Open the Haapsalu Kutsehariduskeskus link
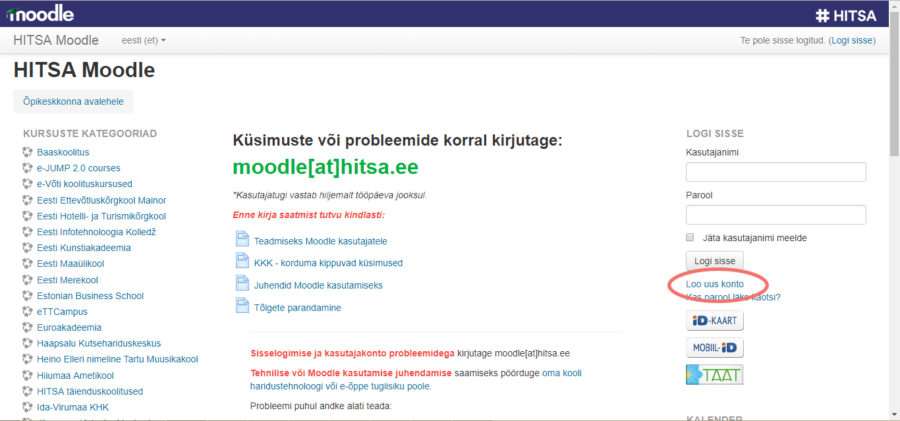The width and height of the screenshot is (900, 421). point(99,343)
